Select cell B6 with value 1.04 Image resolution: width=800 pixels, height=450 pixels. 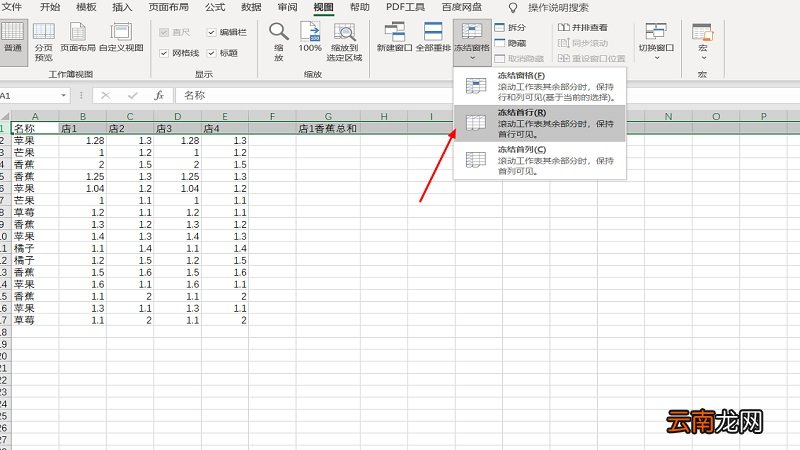(83, 188)
